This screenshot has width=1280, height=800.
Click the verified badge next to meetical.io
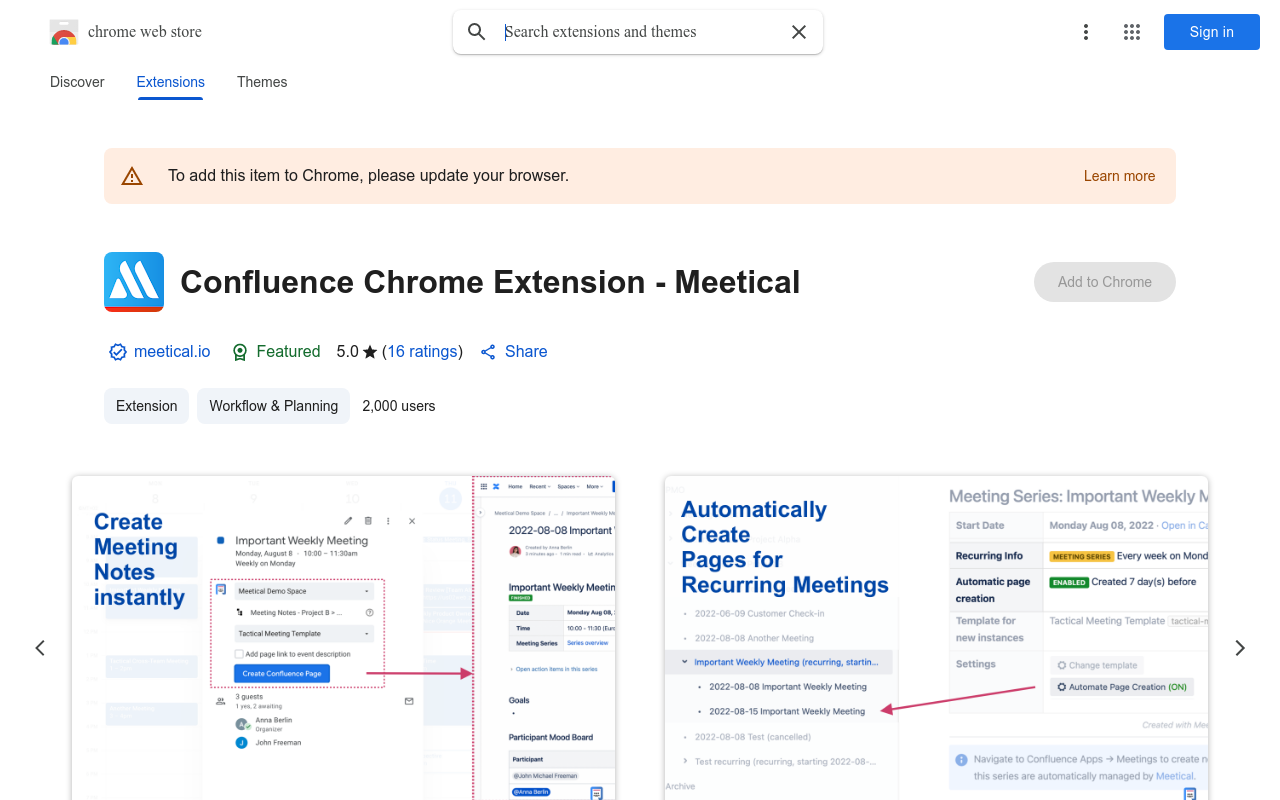point(118,352)
